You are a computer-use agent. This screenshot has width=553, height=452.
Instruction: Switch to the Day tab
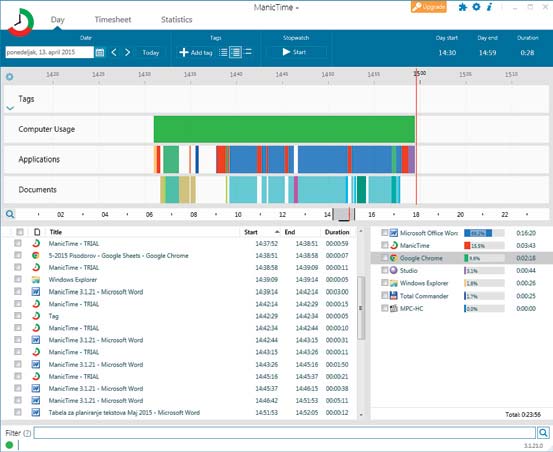pyautogui.click(x=57, y=19)
